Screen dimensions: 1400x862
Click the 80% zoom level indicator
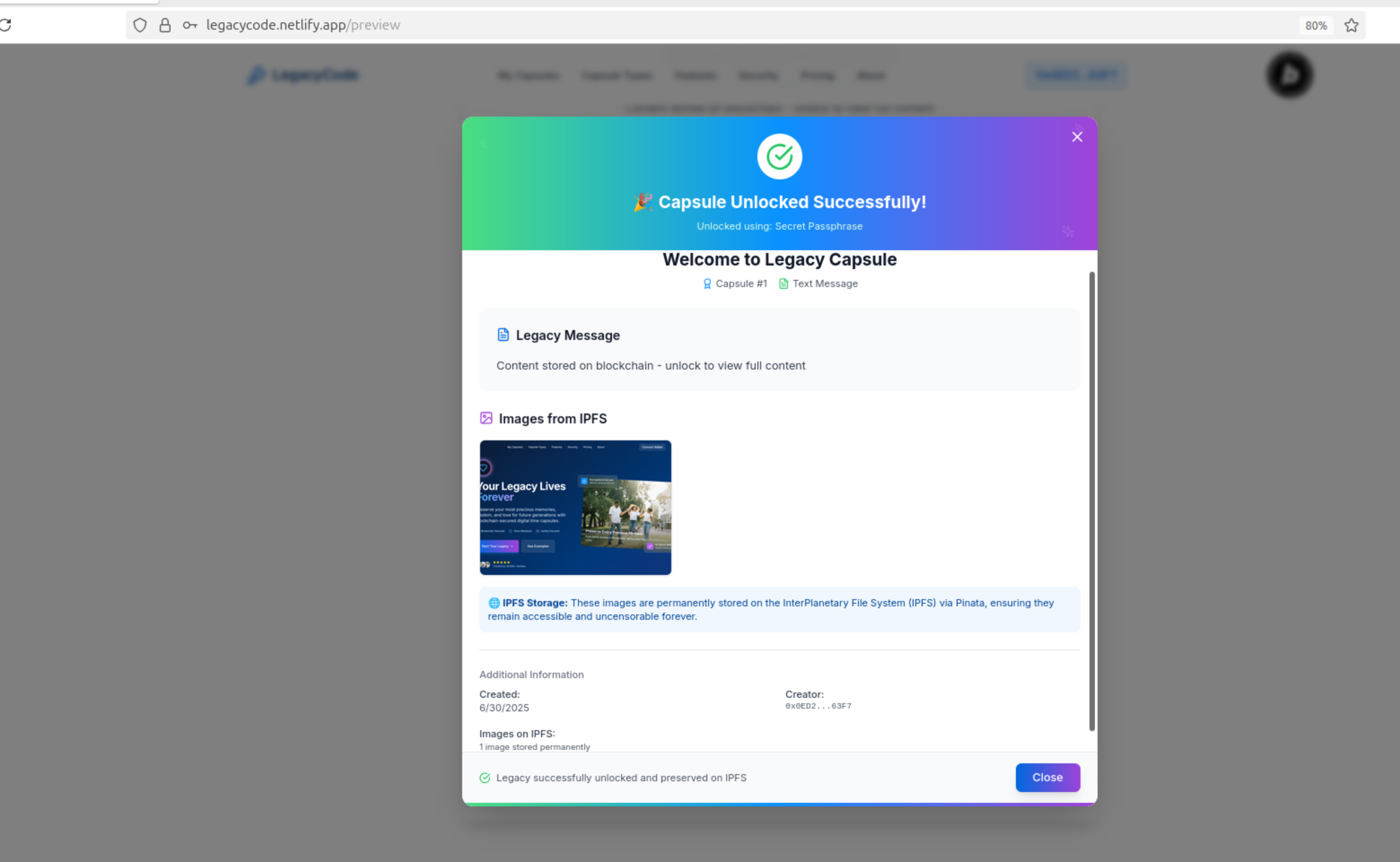tap(1316, 26)
